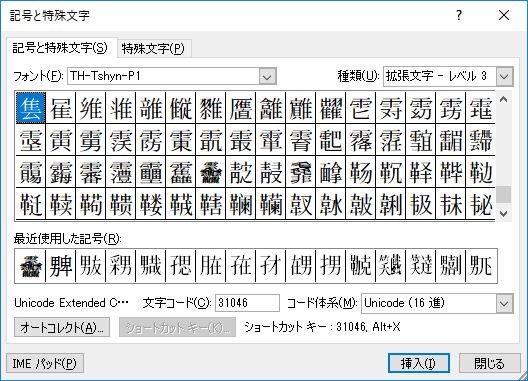Click the symbol grid scrollbar up arrow

pyautogui.click(x=503, y=99)
